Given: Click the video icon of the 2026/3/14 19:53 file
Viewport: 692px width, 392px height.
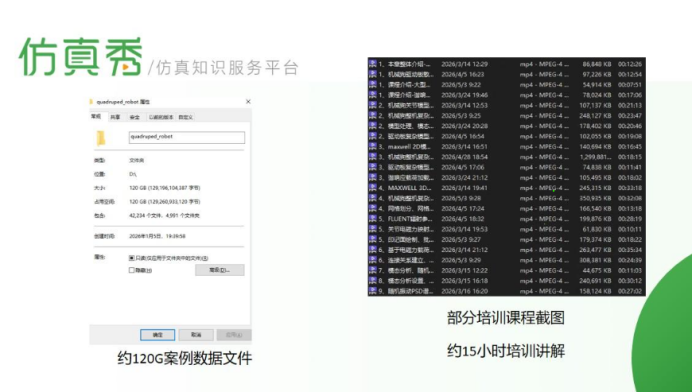Looking at the screenshot, I should [x=373, y=229].
